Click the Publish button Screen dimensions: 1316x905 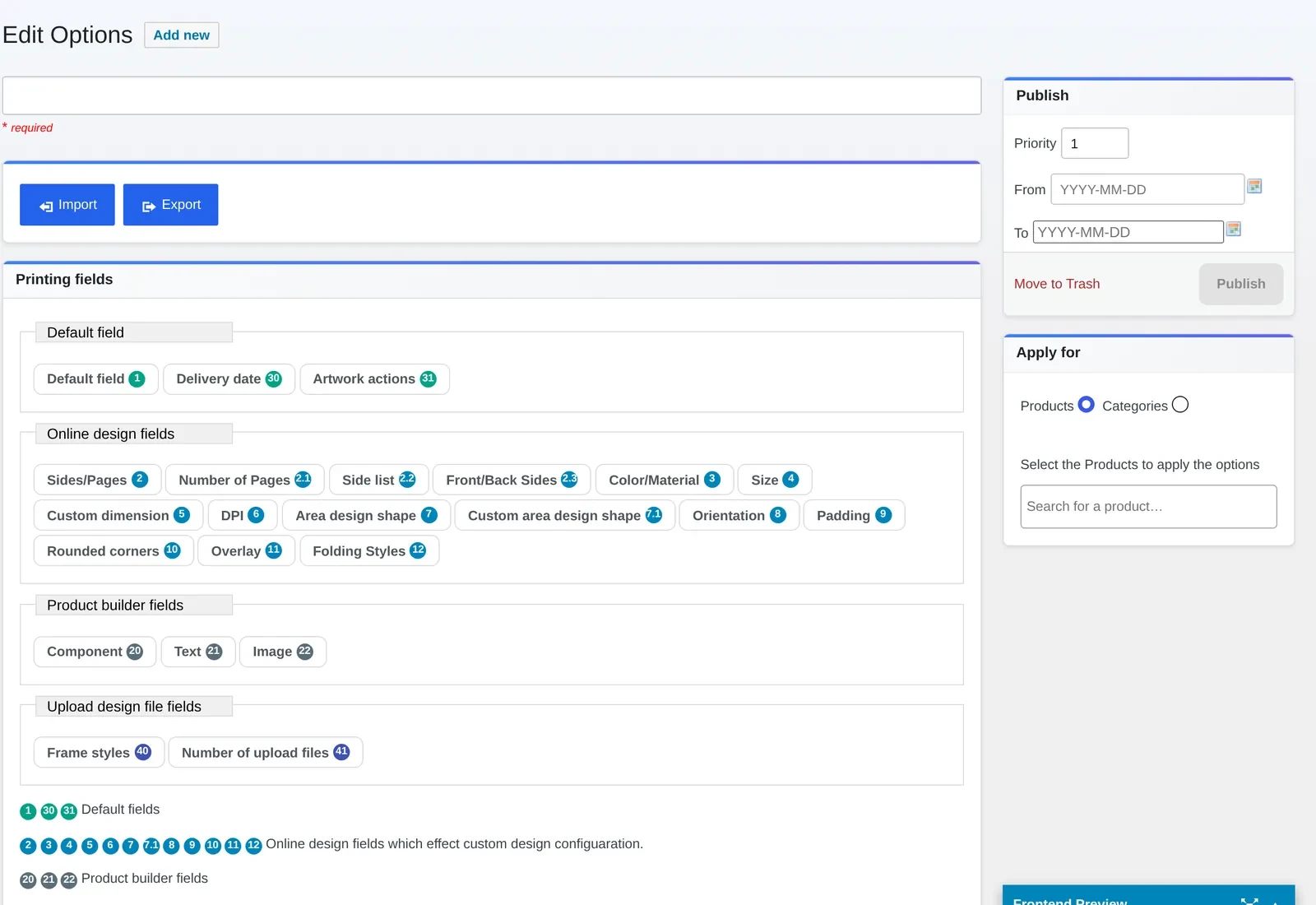pos(1240,284)
